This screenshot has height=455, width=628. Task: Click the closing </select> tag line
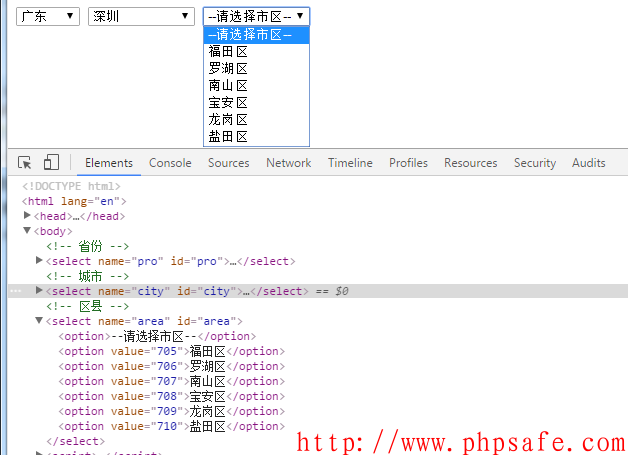pyautogui.click(x=76, y=441)
